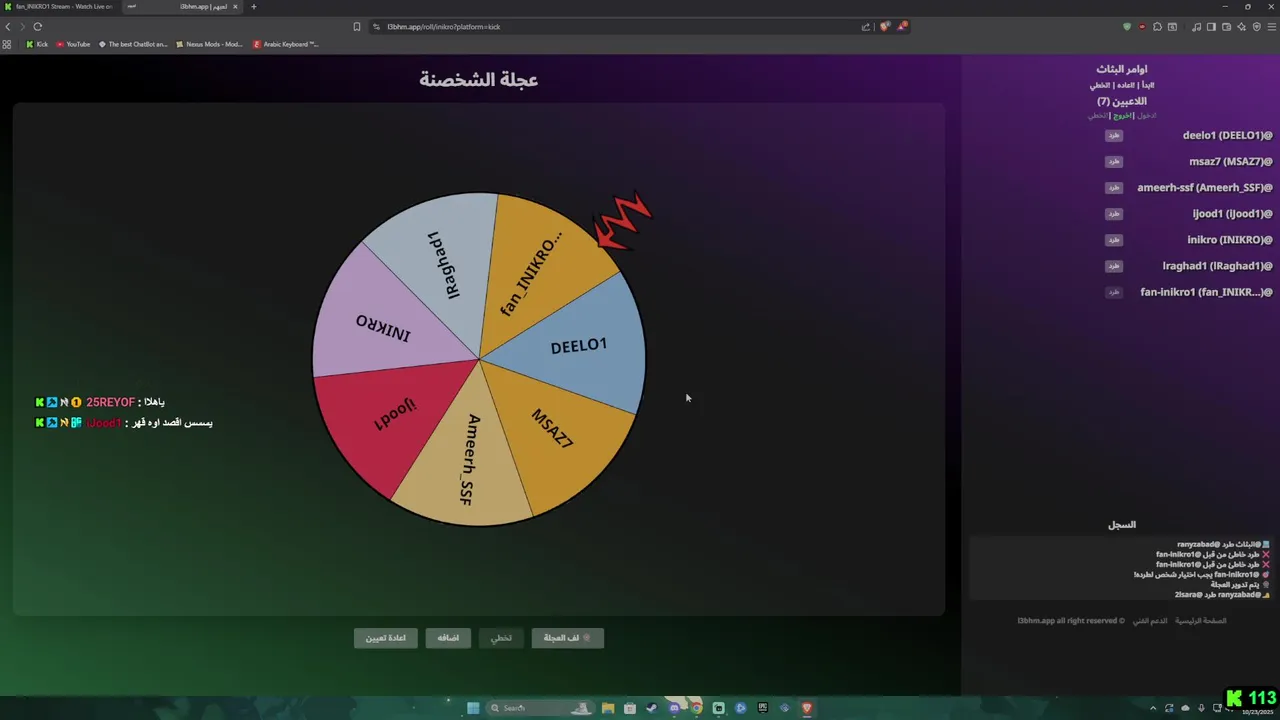1280x720 pixels.
Task: Open the Windows Start menu
Action: (473, 708)
